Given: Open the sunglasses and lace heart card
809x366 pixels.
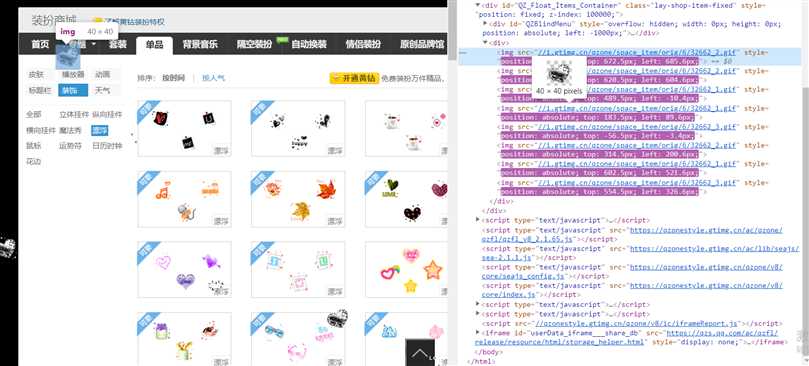Looking at the screenshot, I should pos(298,339).
